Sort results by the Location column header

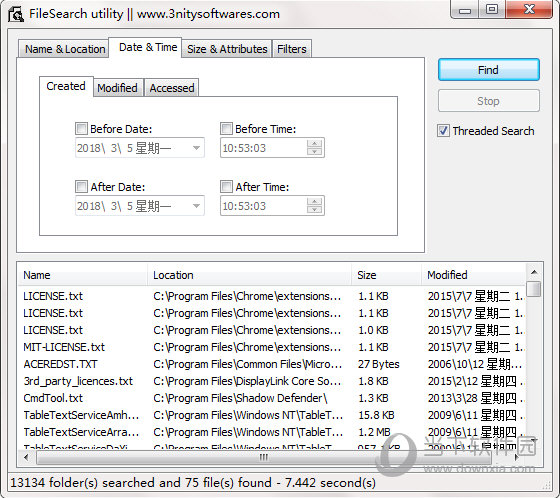[x=249, y=275]
